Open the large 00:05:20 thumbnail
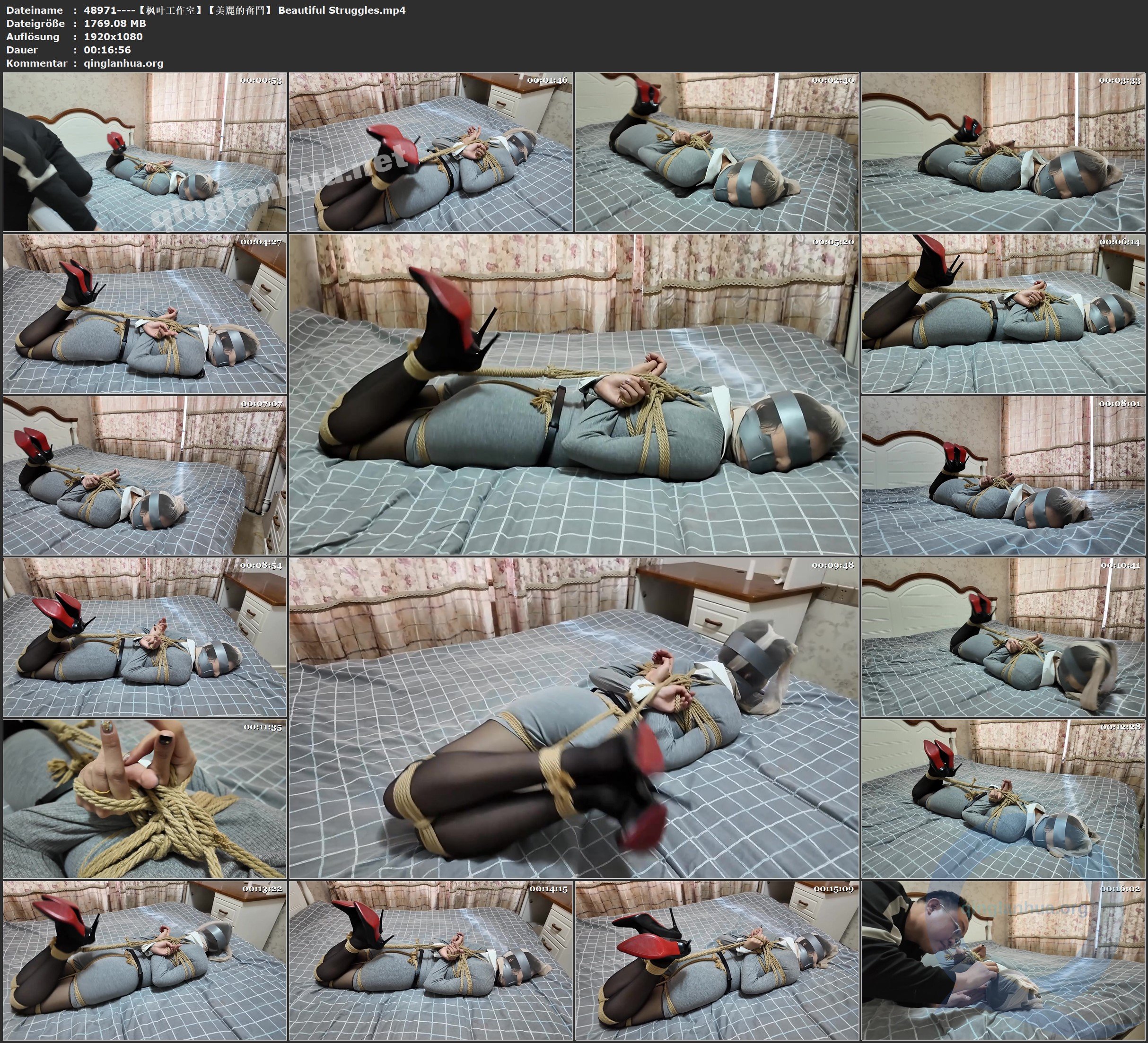The image size is (1148, 1043). [573, 394]
